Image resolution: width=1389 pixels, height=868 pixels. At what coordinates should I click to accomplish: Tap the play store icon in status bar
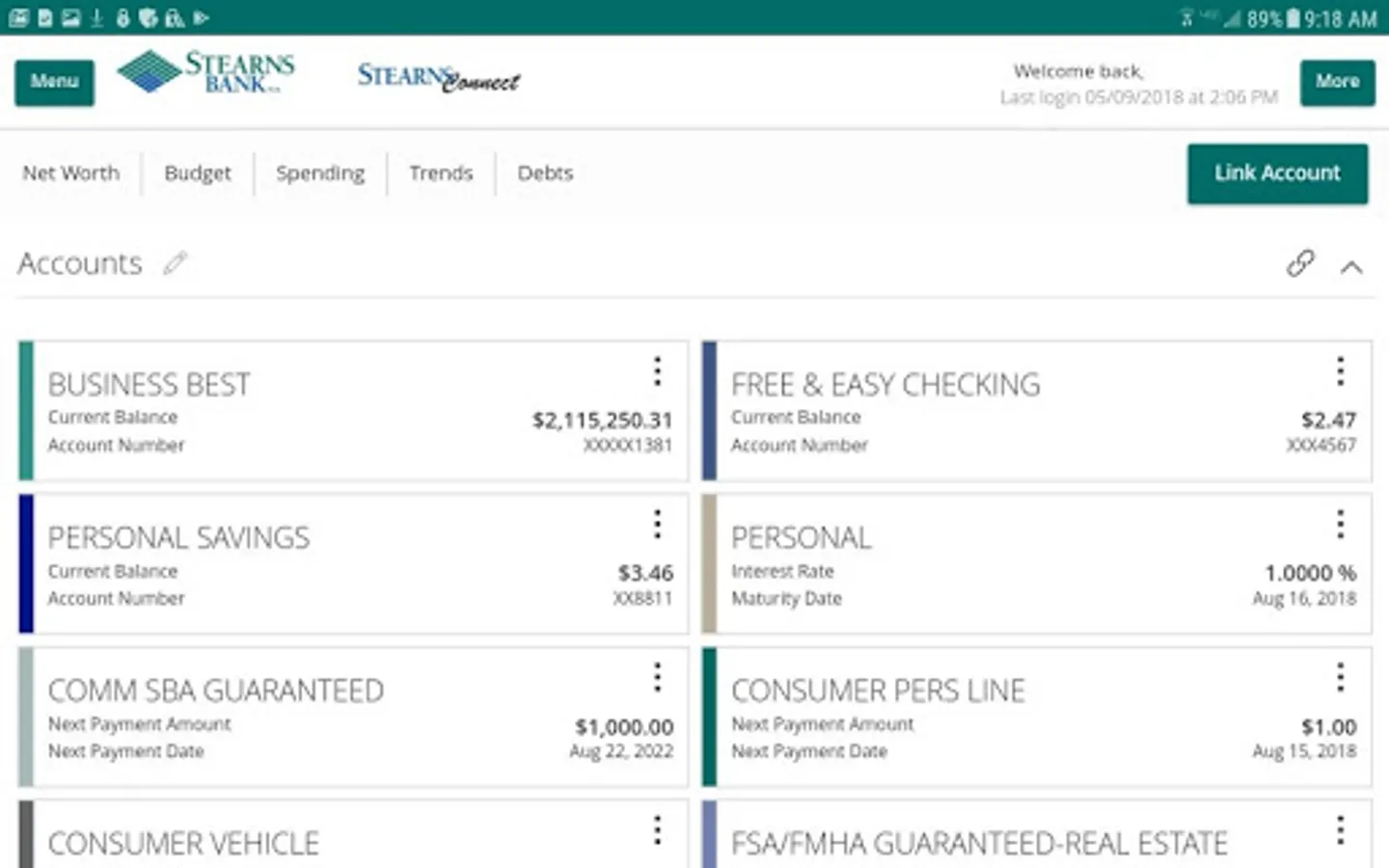(201, 17)
